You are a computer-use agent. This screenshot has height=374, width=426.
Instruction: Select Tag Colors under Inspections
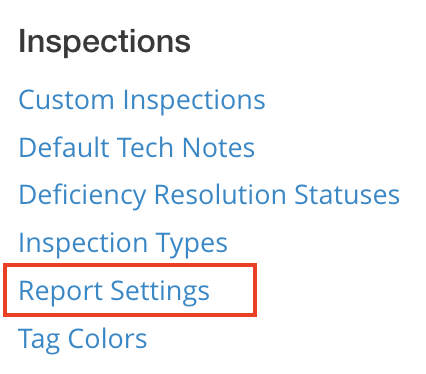pyautogui.click(x=82, y=339)
